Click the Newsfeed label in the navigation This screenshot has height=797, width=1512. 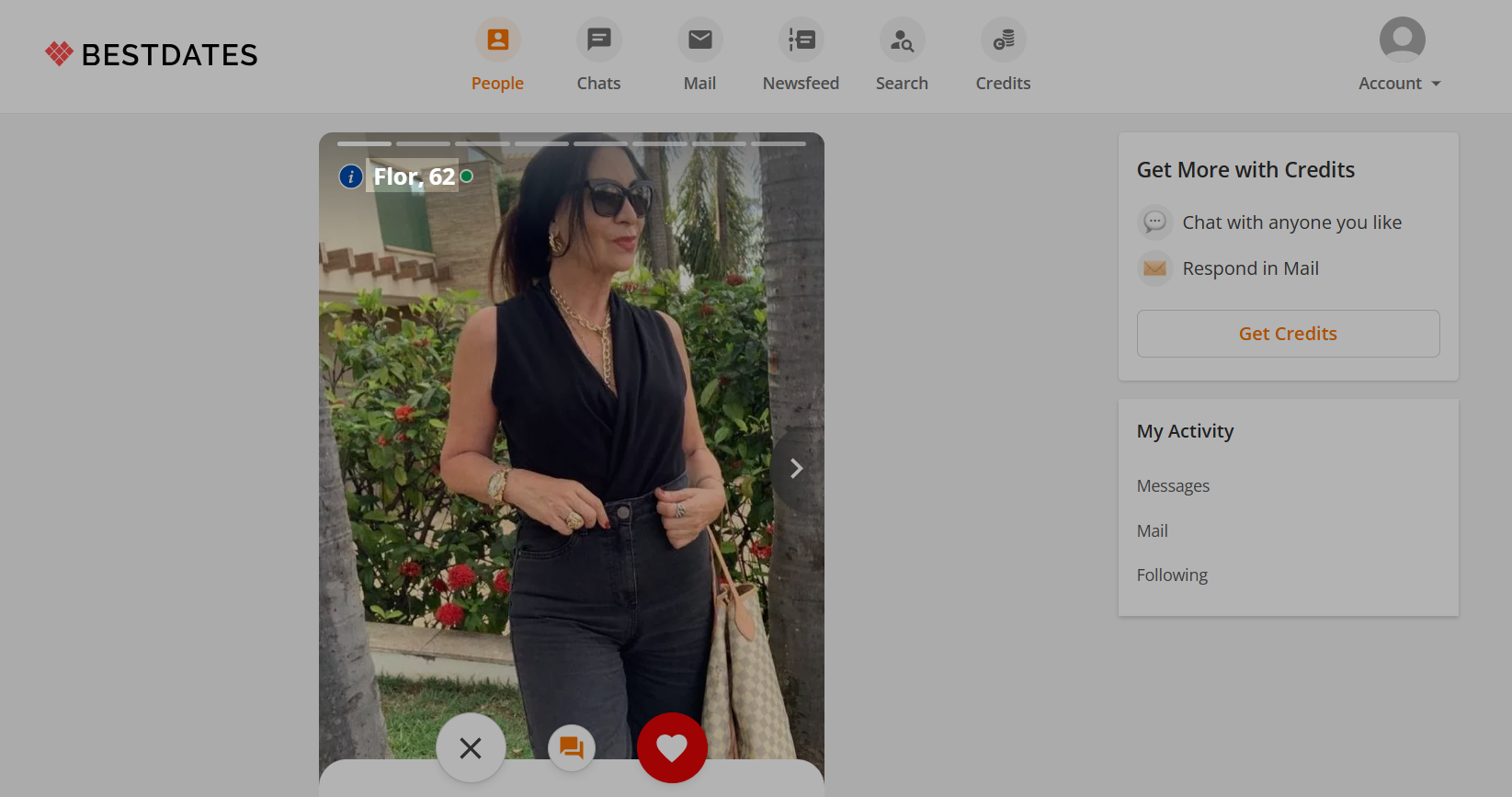801,83
